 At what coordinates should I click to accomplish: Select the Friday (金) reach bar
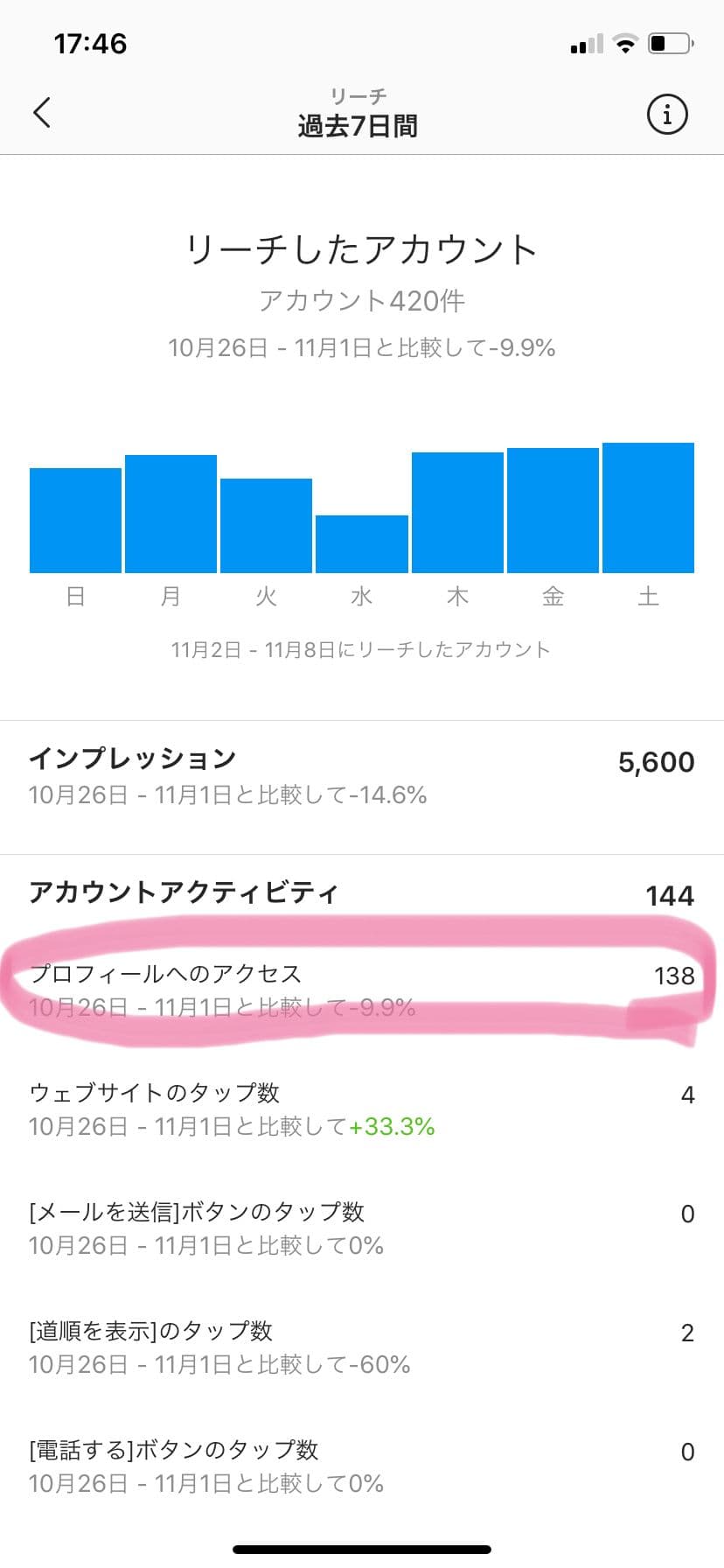(553, 510)
